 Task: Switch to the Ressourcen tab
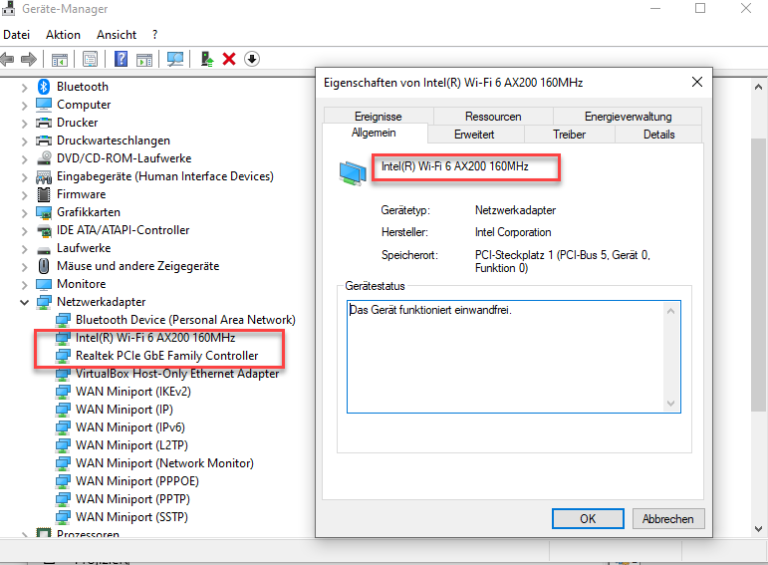pos(493,117)
